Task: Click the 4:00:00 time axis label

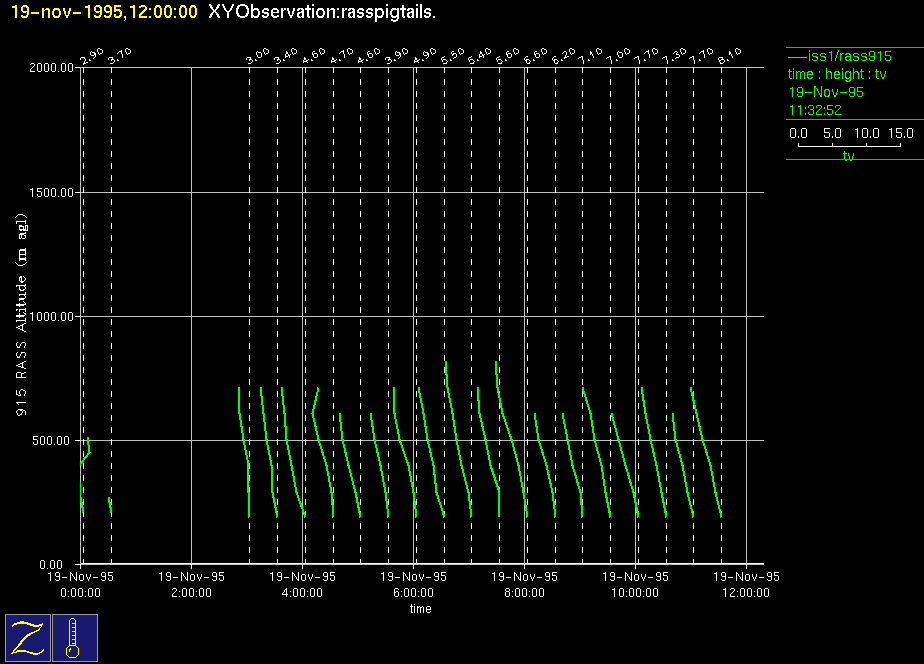Action: pyautogui.click(x=302, y=592)
